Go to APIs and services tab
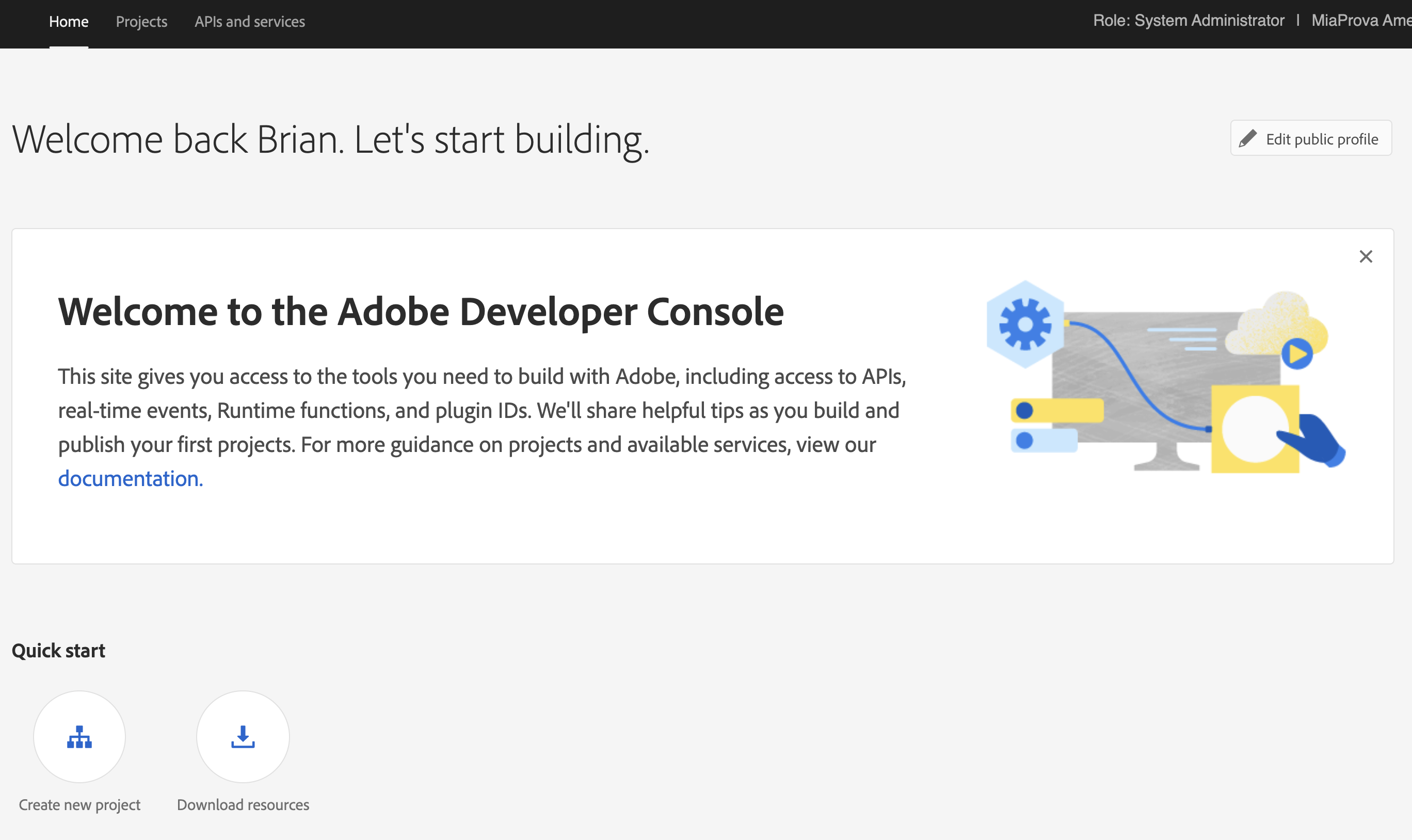 point(250,22)
